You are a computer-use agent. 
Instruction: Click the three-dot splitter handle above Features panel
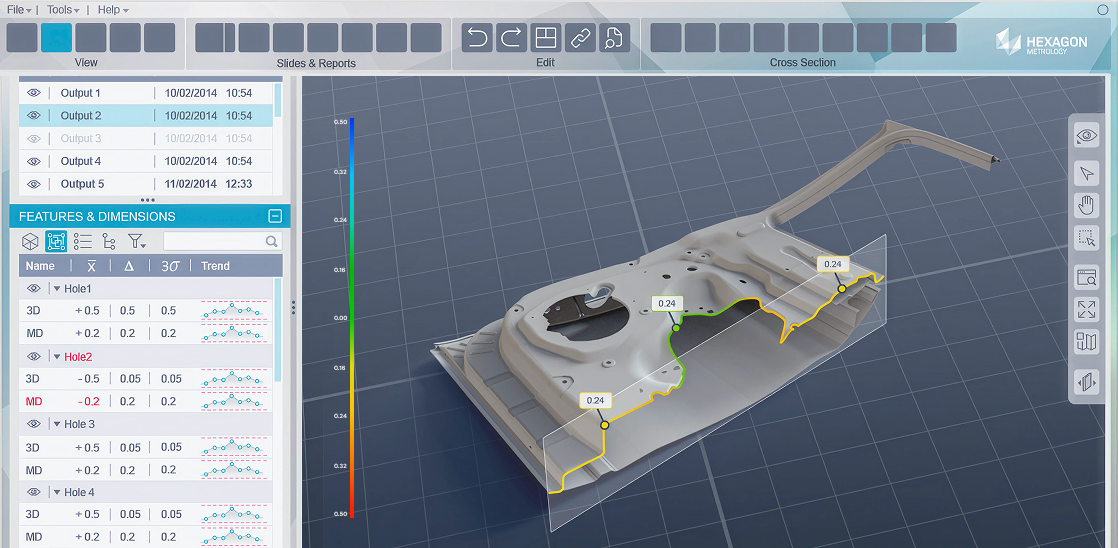tap(148, 200)
